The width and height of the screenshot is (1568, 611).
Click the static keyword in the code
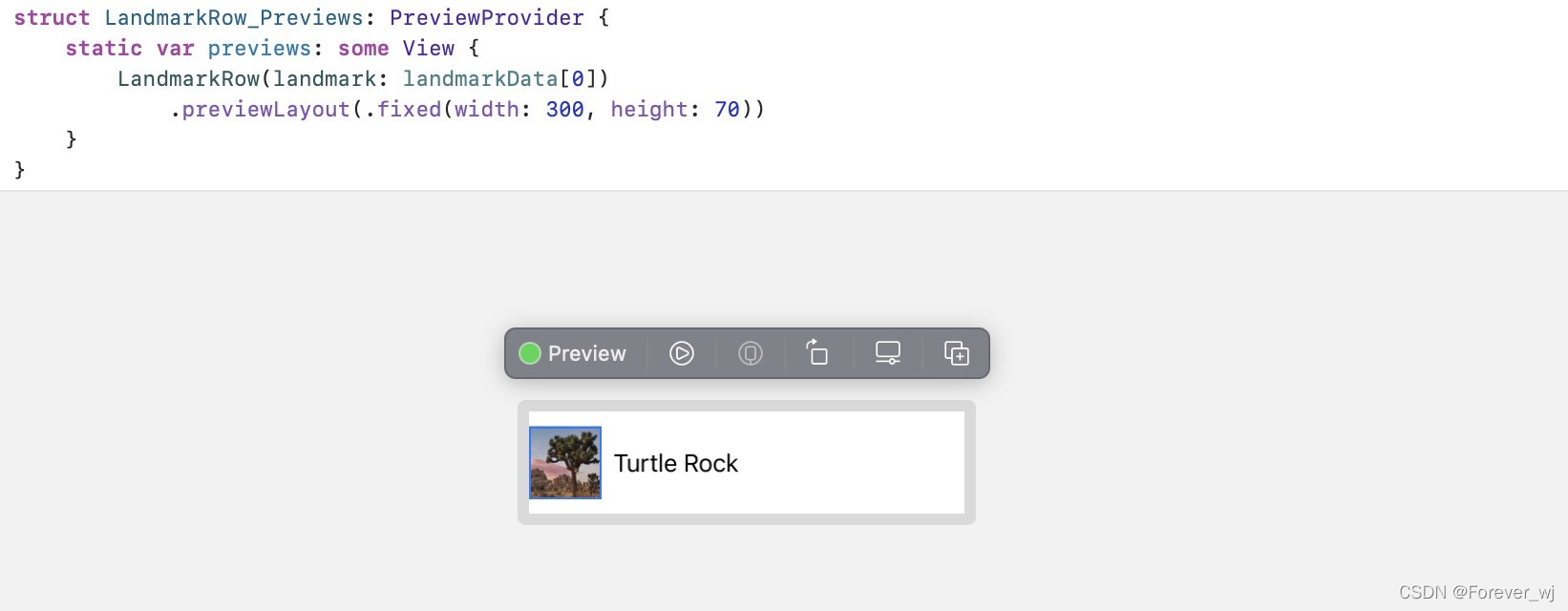click(x=103, y=49)
